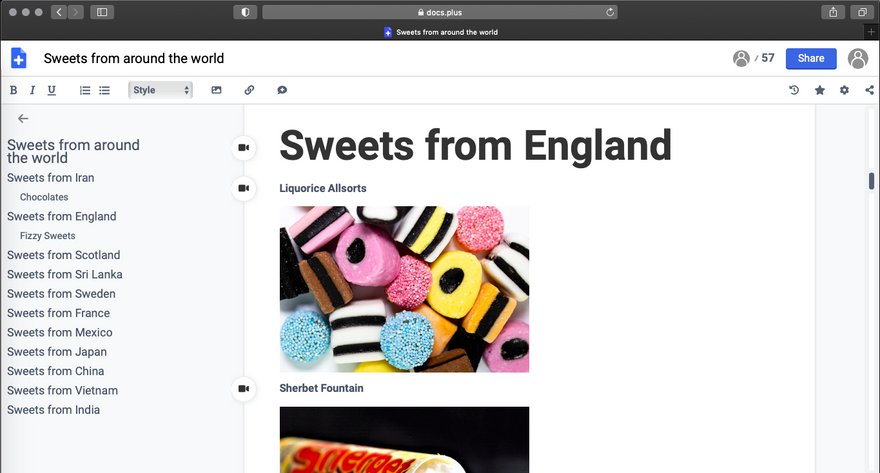This screenshot has height=473, width=880.
Task: Click the document title field
Action: 134,58
